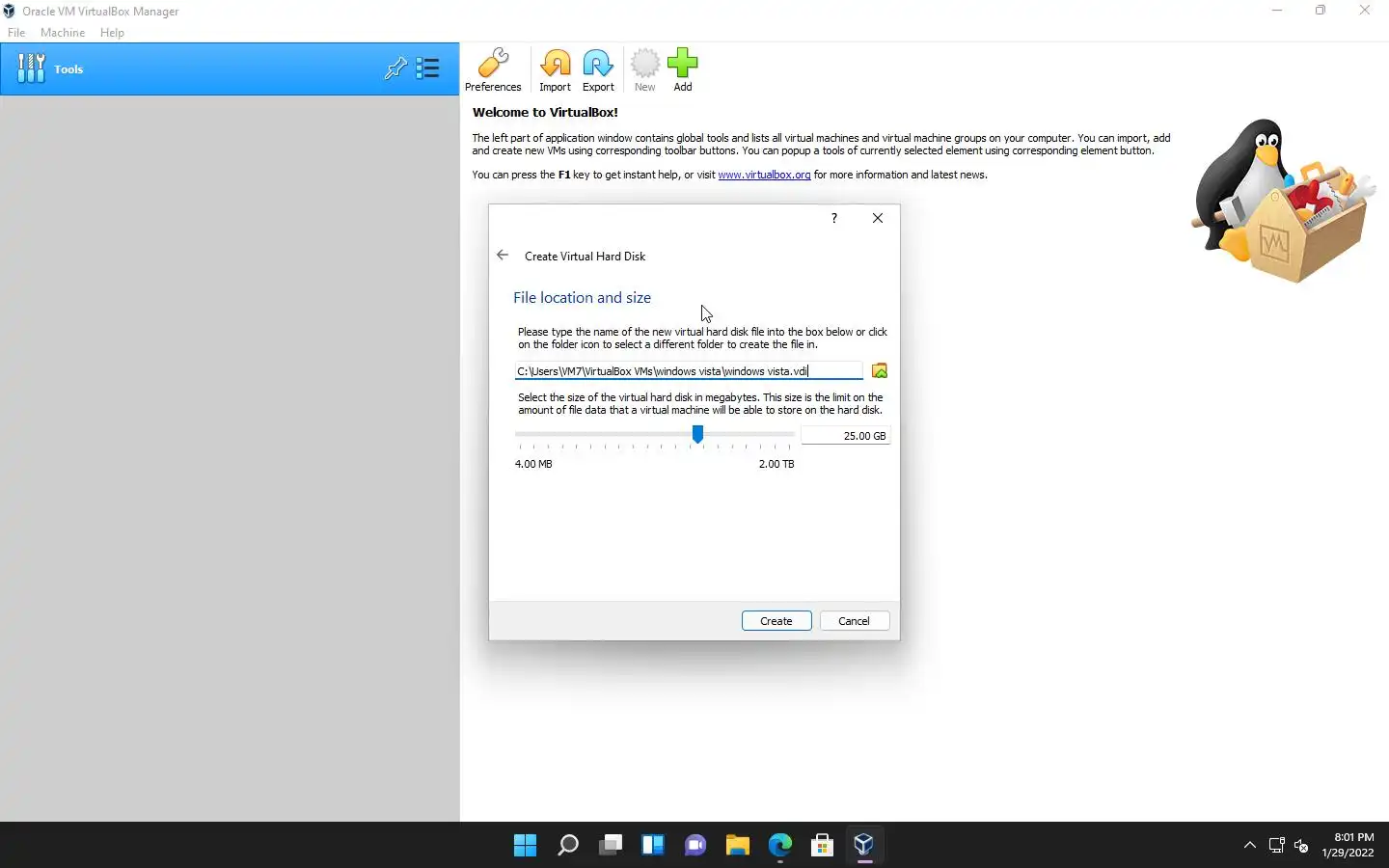Viewport: 1389px width, 868px height.
Task: Click the '4.00 MB' slider minimum label
Action: (533, 464)
